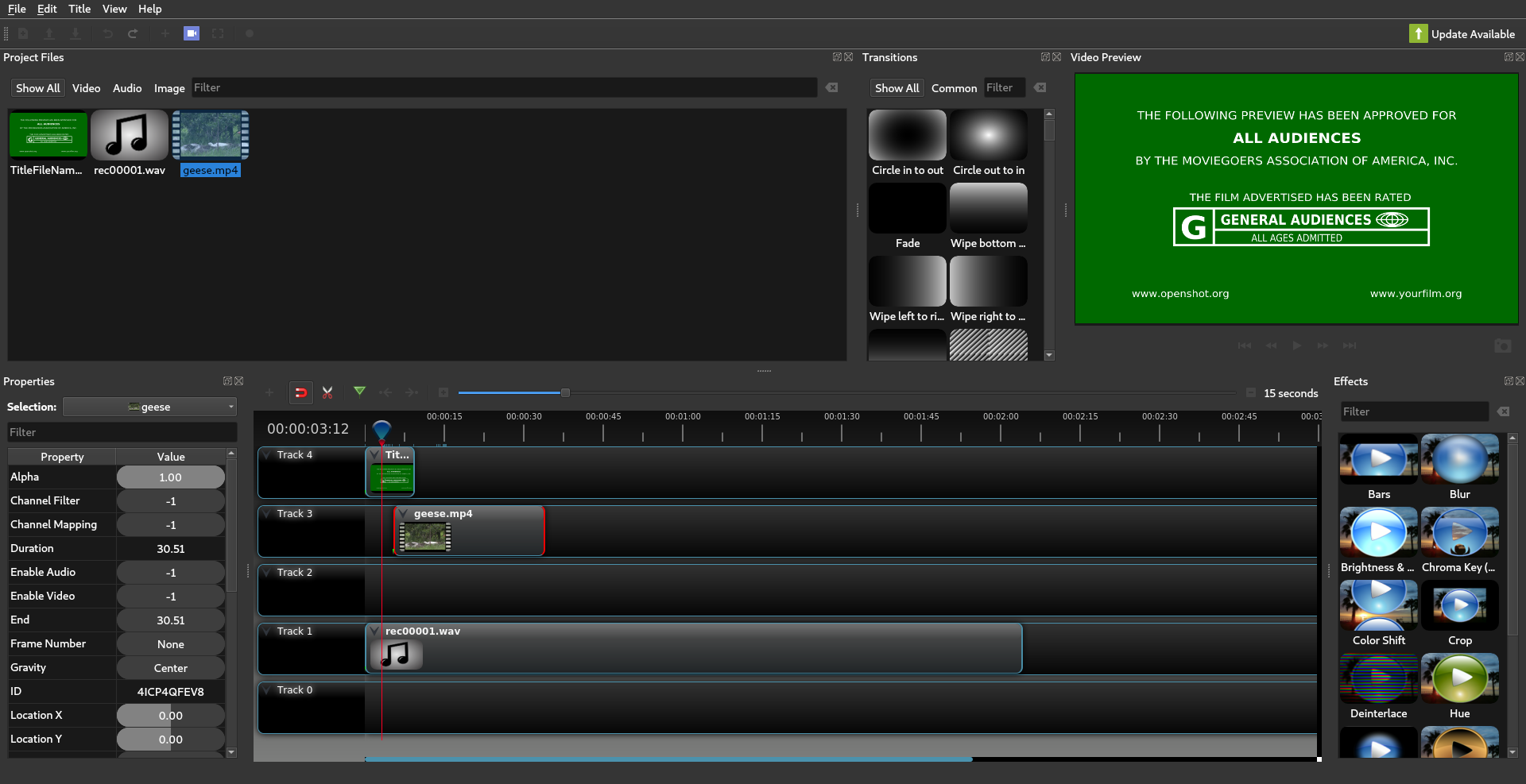The image size is (1526, 784).
Task: Click the Update Available button
Action: click(1462, 33)
